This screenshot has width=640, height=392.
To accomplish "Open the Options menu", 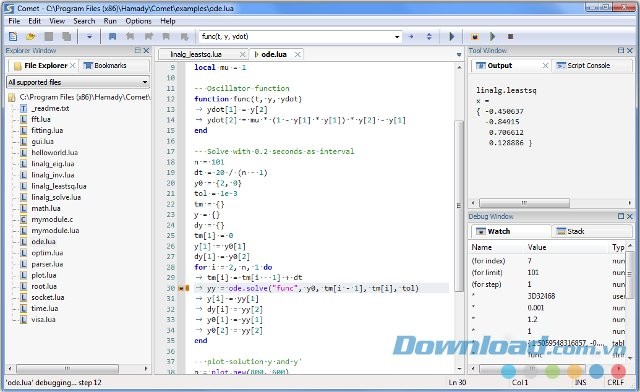I will (138, 21).
